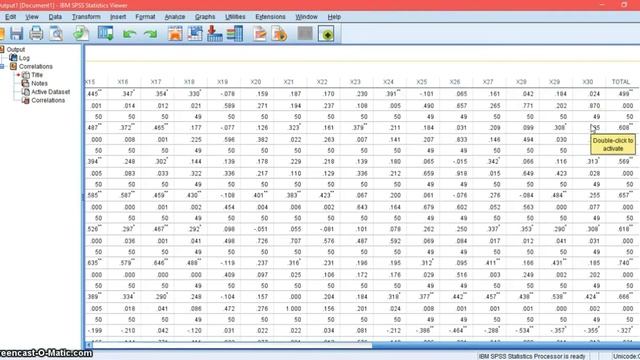Screen dimensions: 640x360
Task: Click the TOTAL column header
Action: tap(620, 82)
